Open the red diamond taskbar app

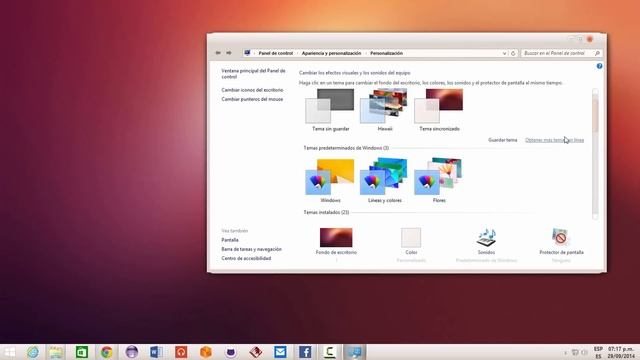point(256,352)
